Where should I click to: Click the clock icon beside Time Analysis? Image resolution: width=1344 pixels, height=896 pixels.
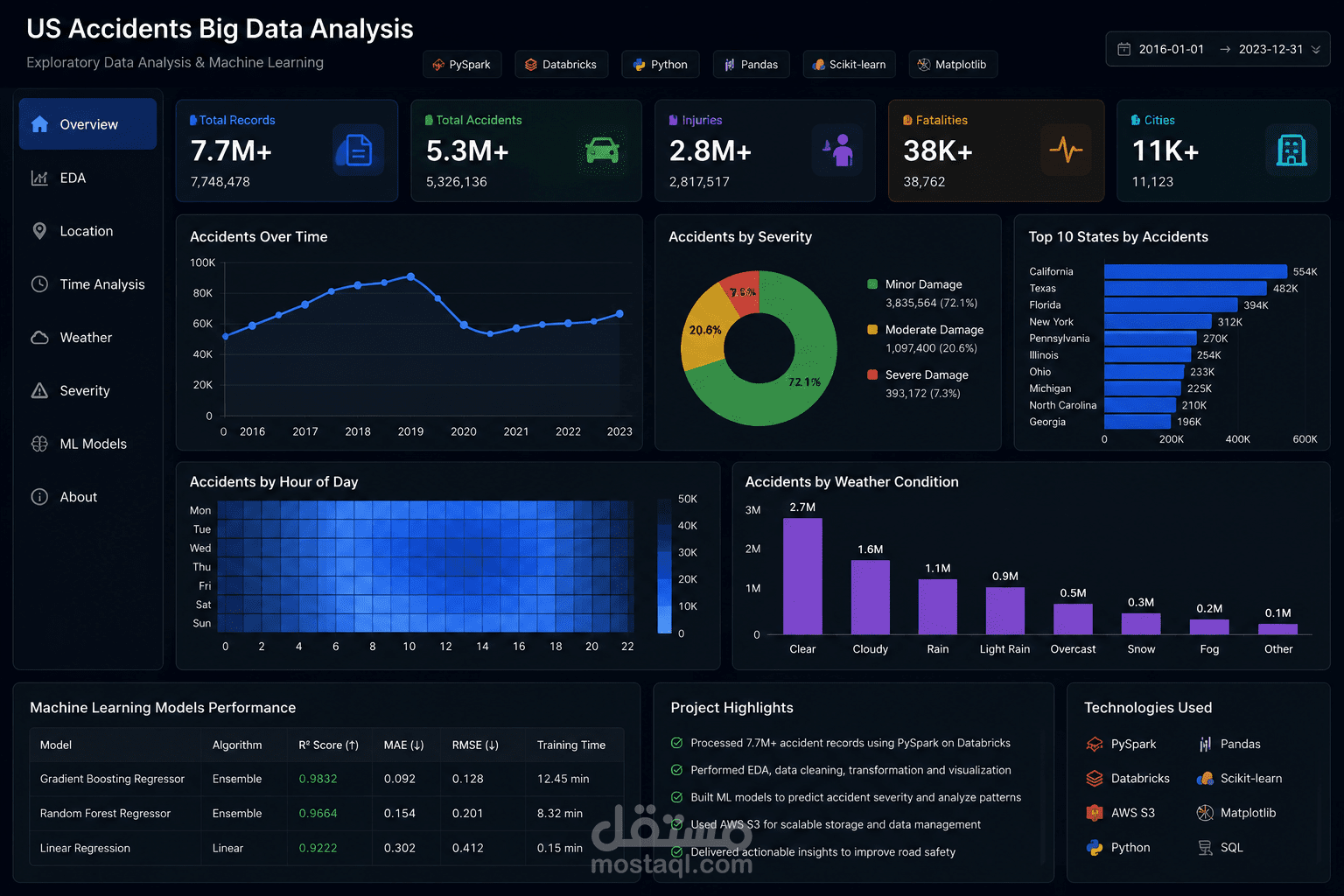click(39, 284)
